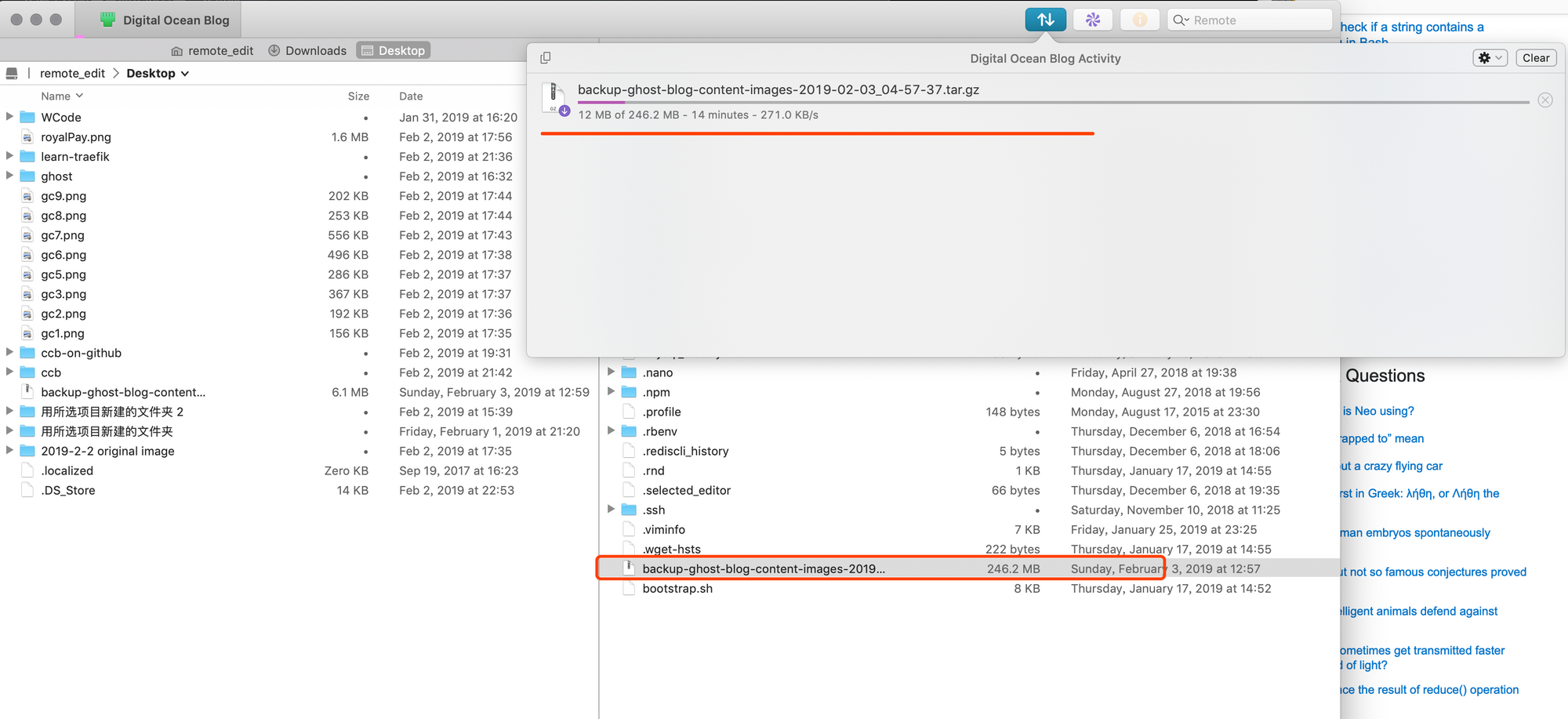1568x719 pixels.
Task: Switch to the Downloads tab
Action: tap(307, 51)
